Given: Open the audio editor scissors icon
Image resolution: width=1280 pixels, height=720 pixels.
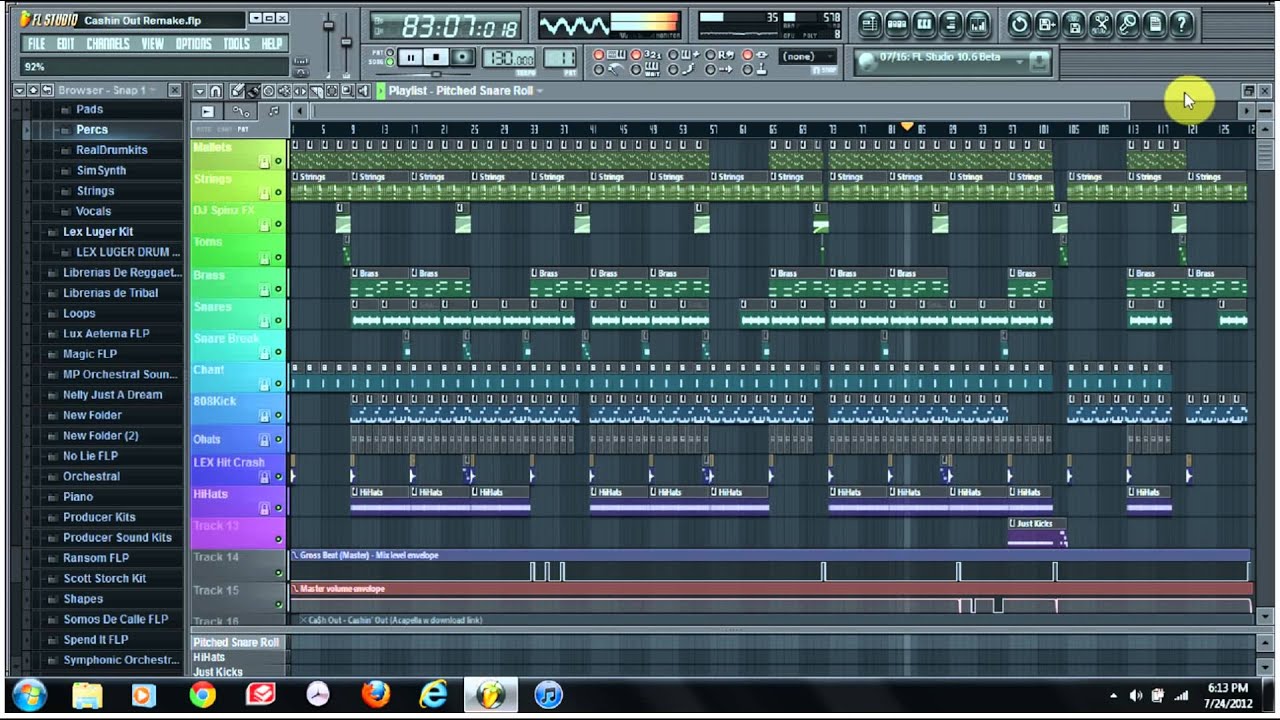Looking at the screenshot, I should click(1100, 25).
